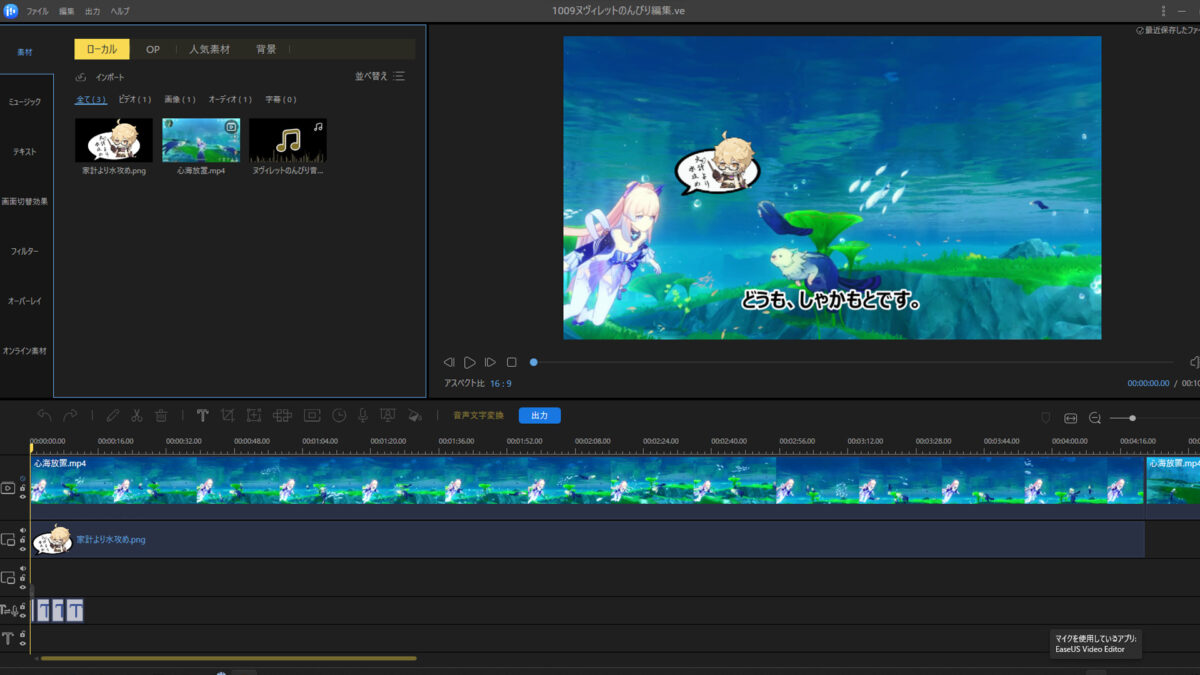Open the color fill bucket tool
Image resolution: width=1200 pixels, height=675 pixels.
pyautogui.click(x=415, y=415)
